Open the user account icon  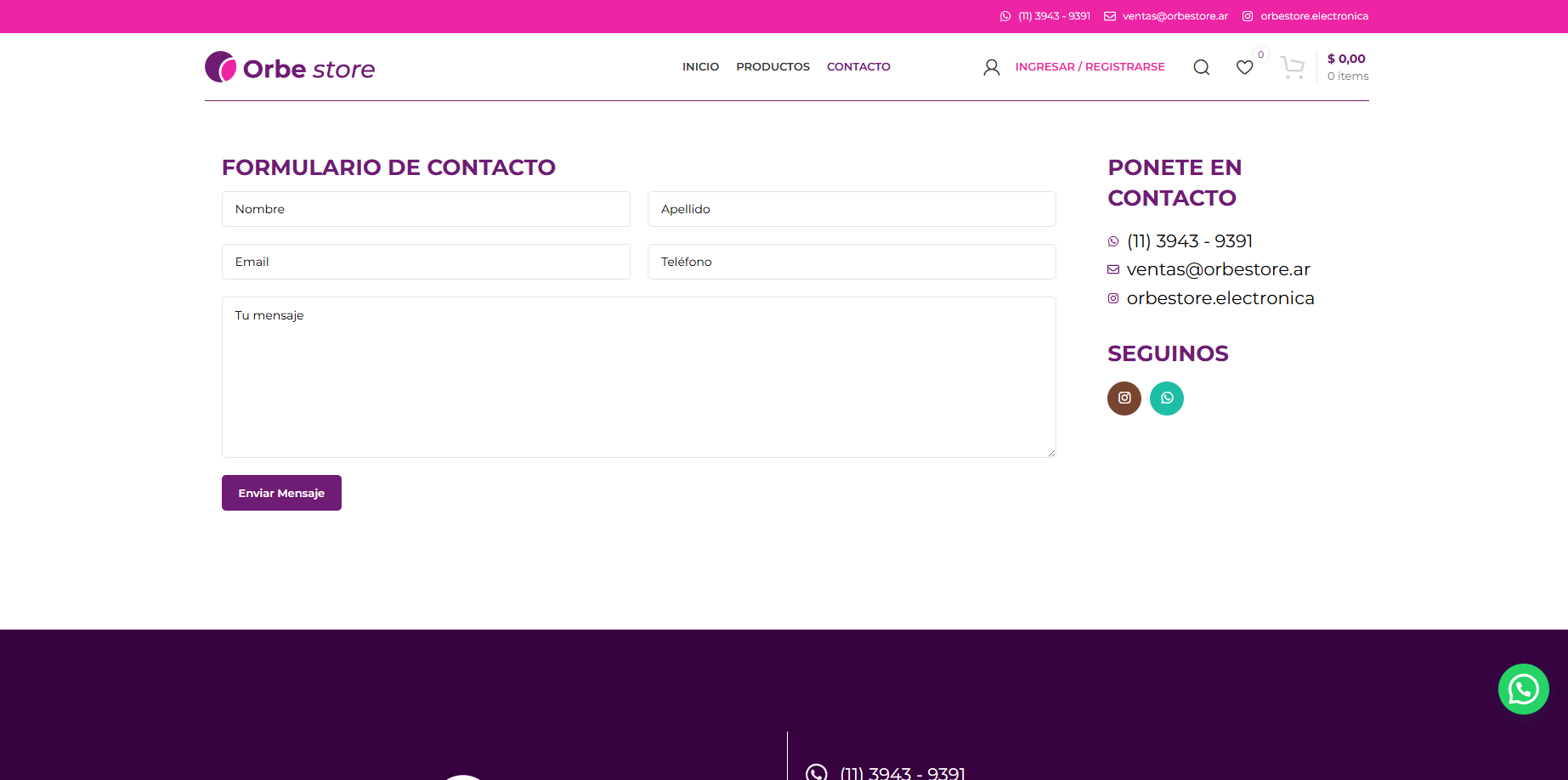click(x=991, y=67)
